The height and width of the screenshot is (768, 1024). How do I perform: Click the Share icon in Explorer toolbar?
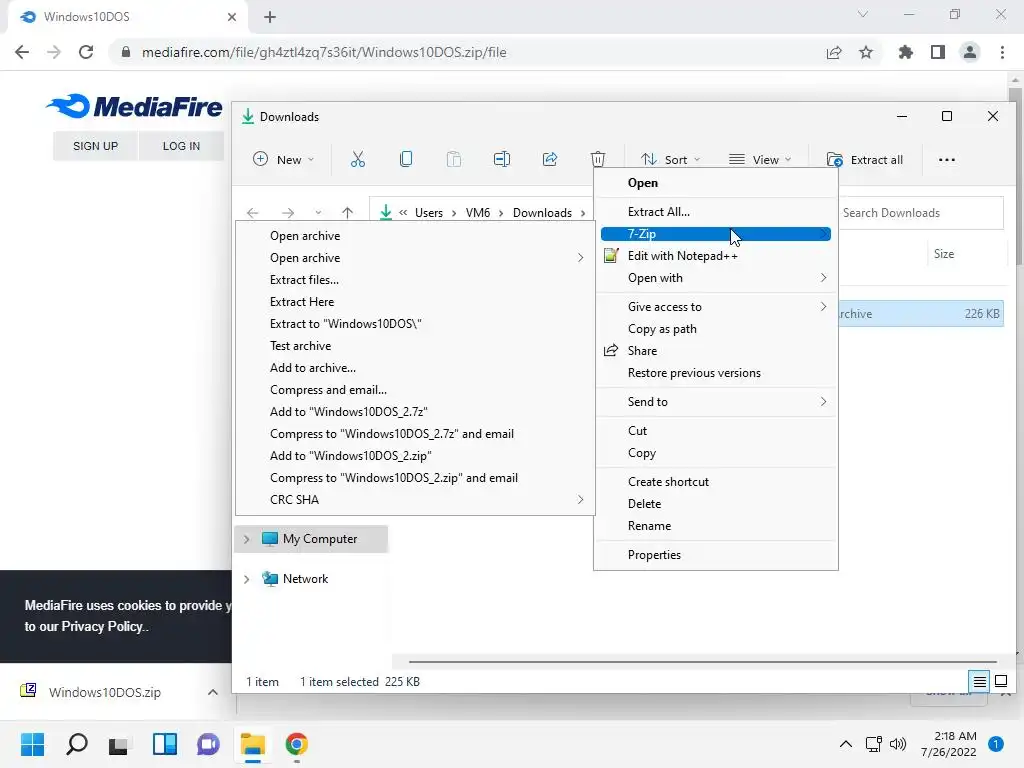[x=550, y=159]
